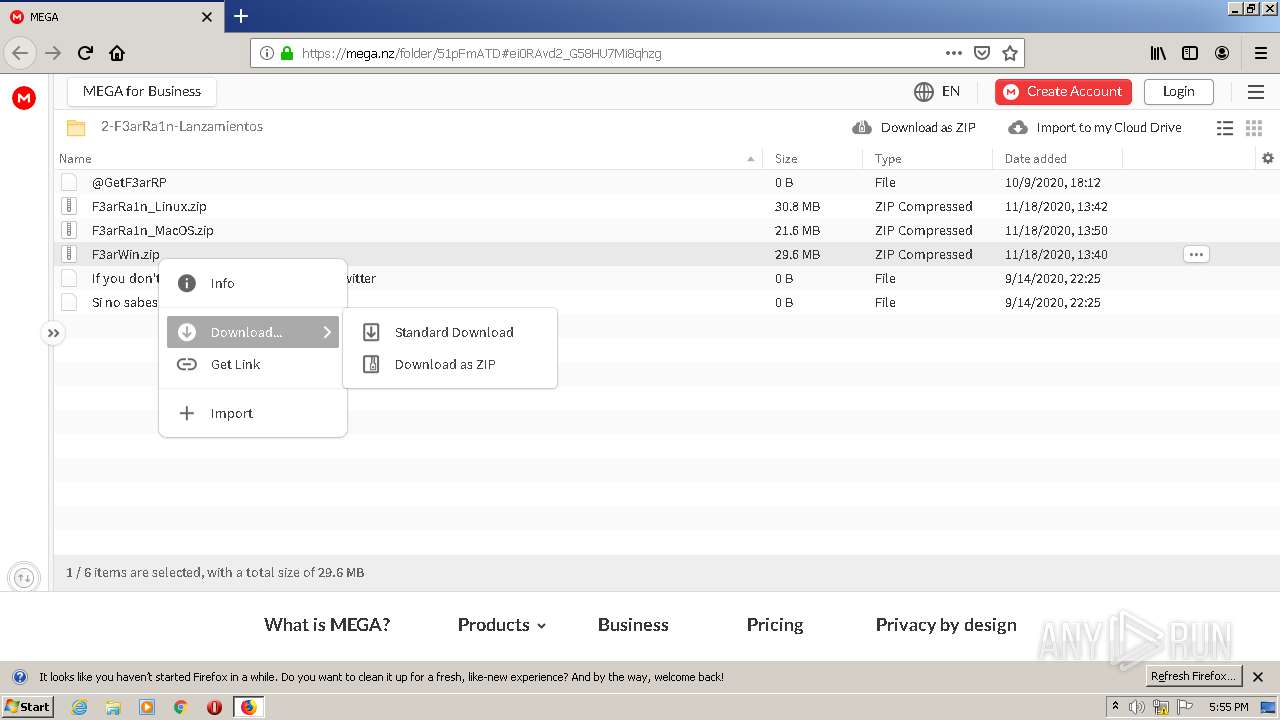Open the Pocket save icon
This screenshot has height=720, width=1280.
982,53
